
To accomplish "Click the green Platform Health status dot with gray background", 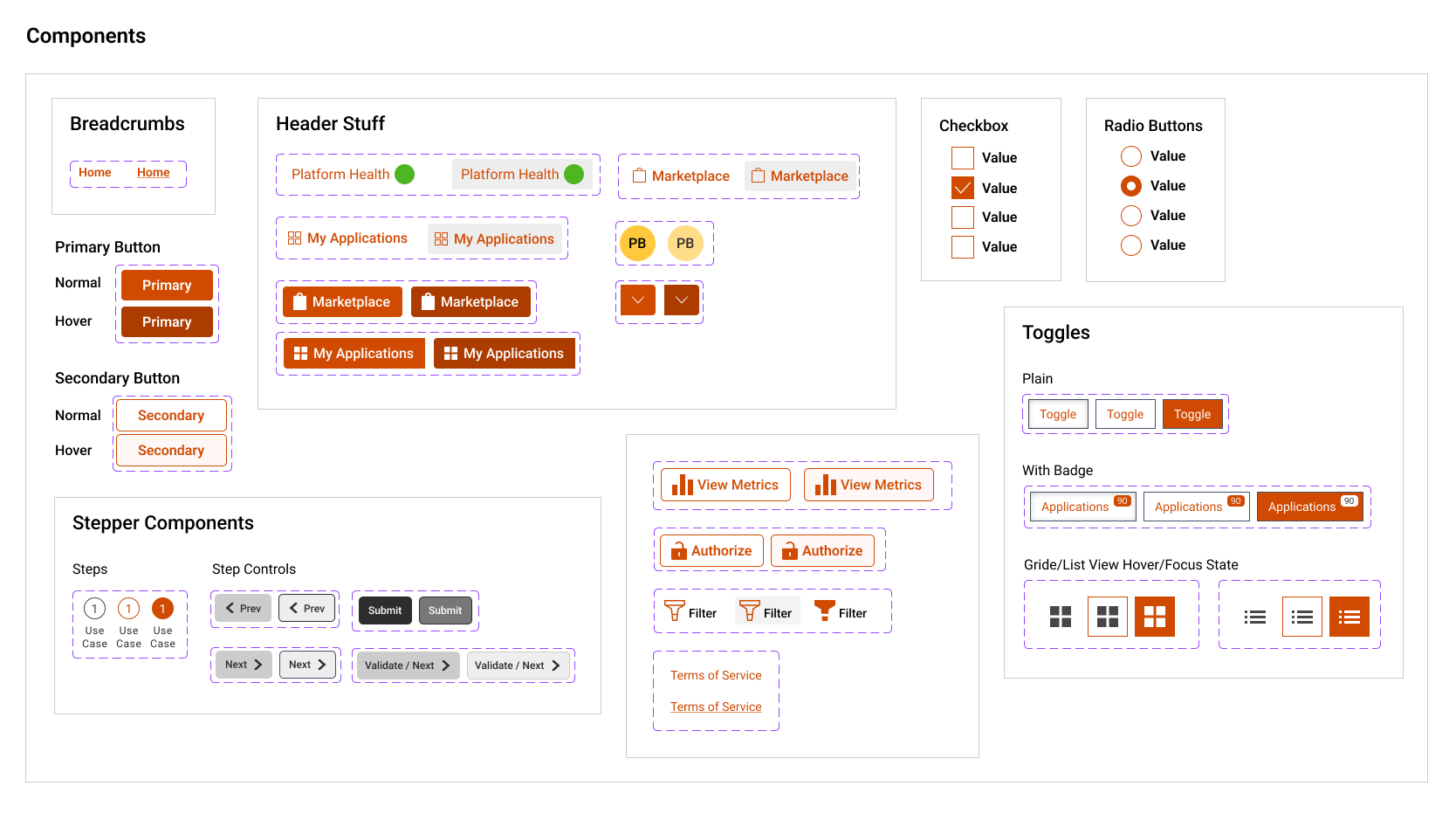I will coord(573,175).
